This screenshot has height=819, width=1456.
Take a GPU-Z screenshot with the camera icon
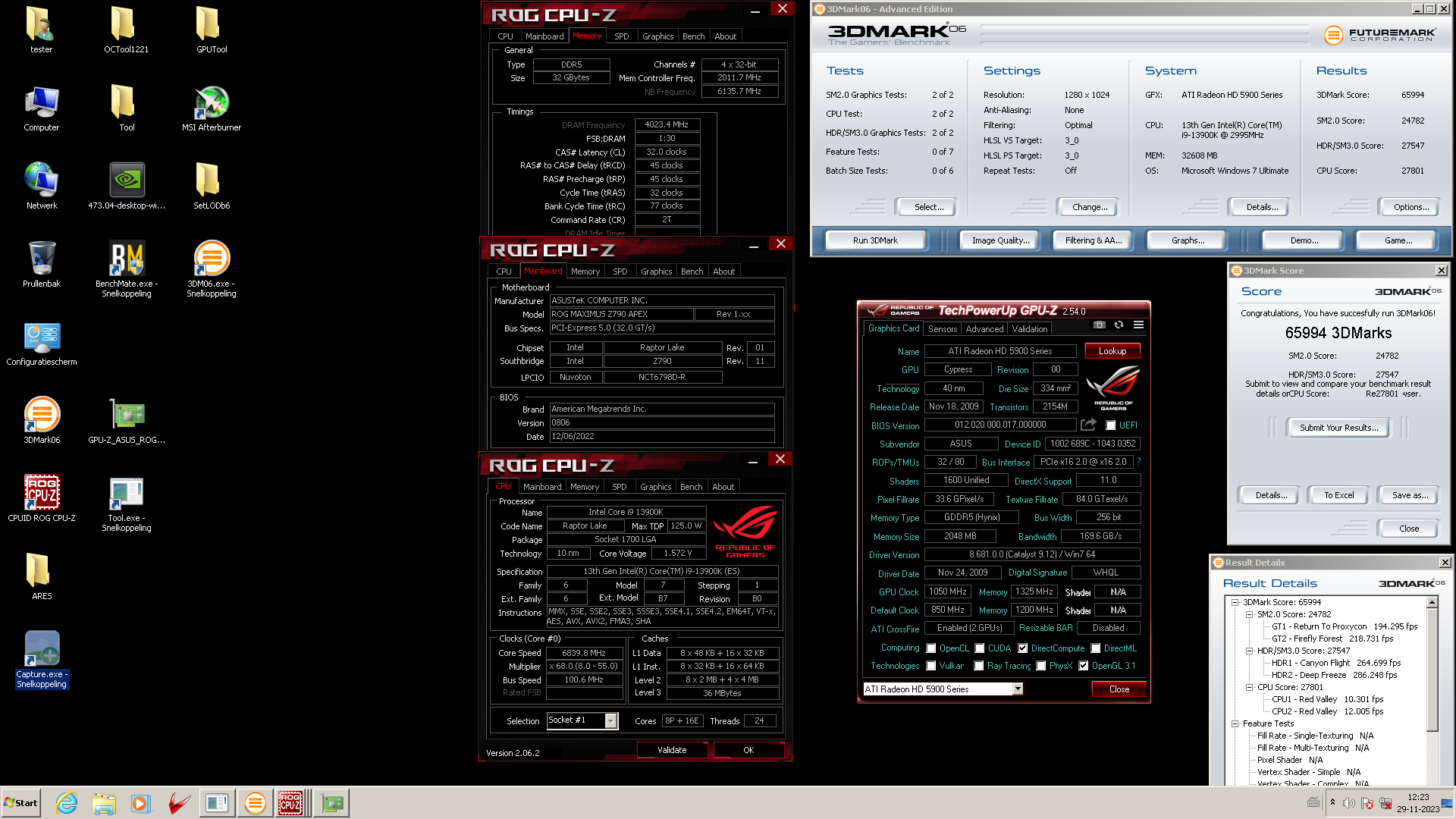point(1100,325)
